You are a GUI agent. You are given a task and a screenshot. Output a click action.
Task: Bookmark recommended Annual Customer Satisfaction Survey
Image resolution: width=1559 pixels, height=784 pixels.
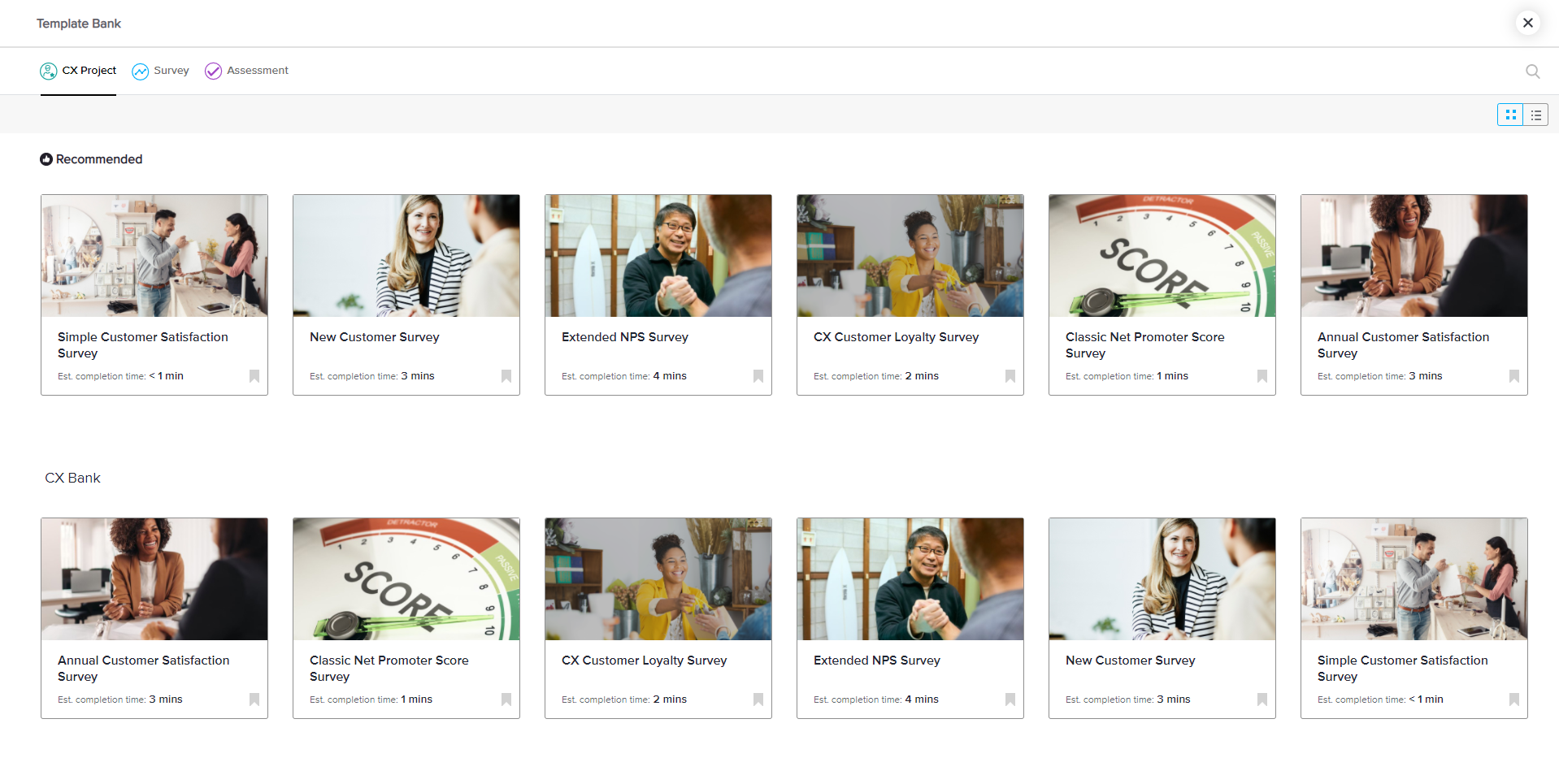click(x=1514, y=376)
